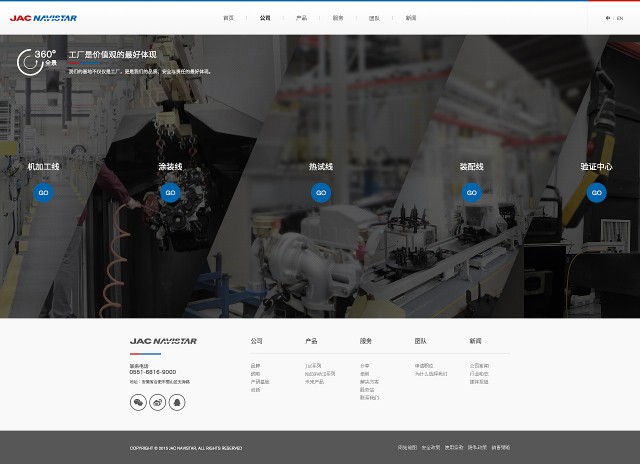Select the 验证中心 panel title
640x464 pixels.
(x=597, y=167)
